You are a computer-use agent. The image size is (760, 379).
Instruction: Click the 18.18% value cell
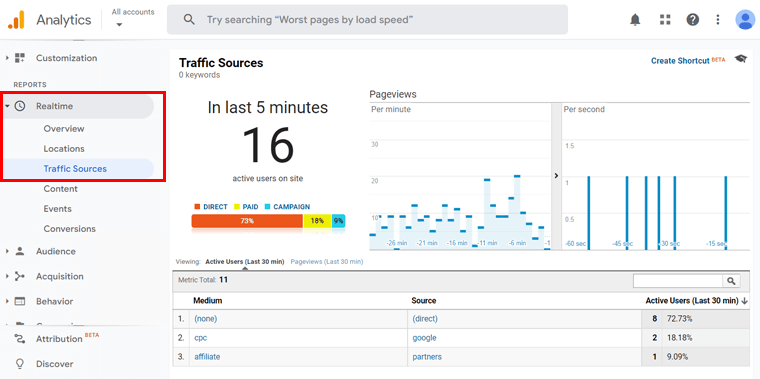(680, 338)
